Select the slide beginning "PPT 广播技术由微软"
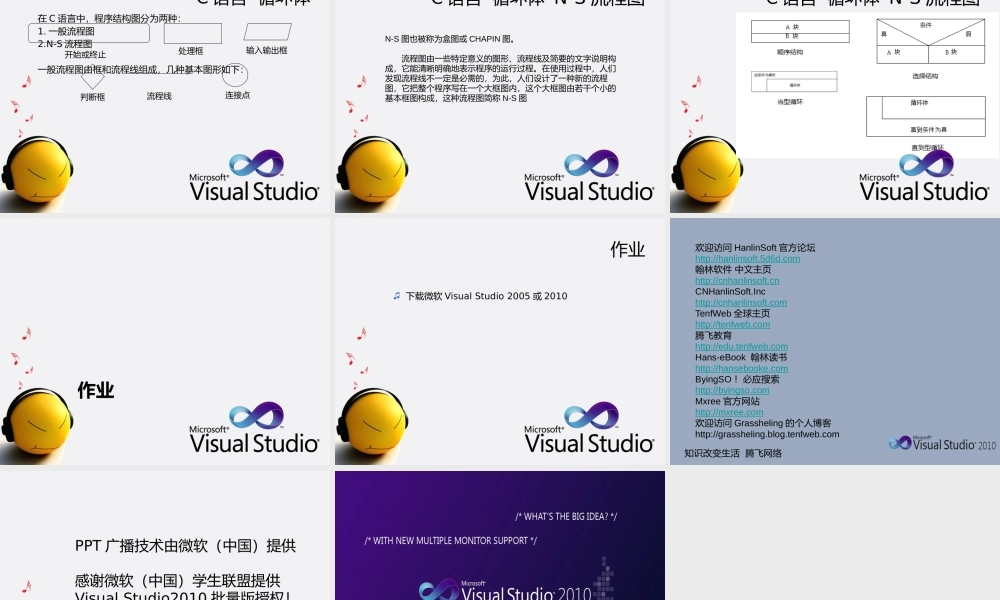The width and height of the screenshot is (1000, 600). [x=165, y=535]
